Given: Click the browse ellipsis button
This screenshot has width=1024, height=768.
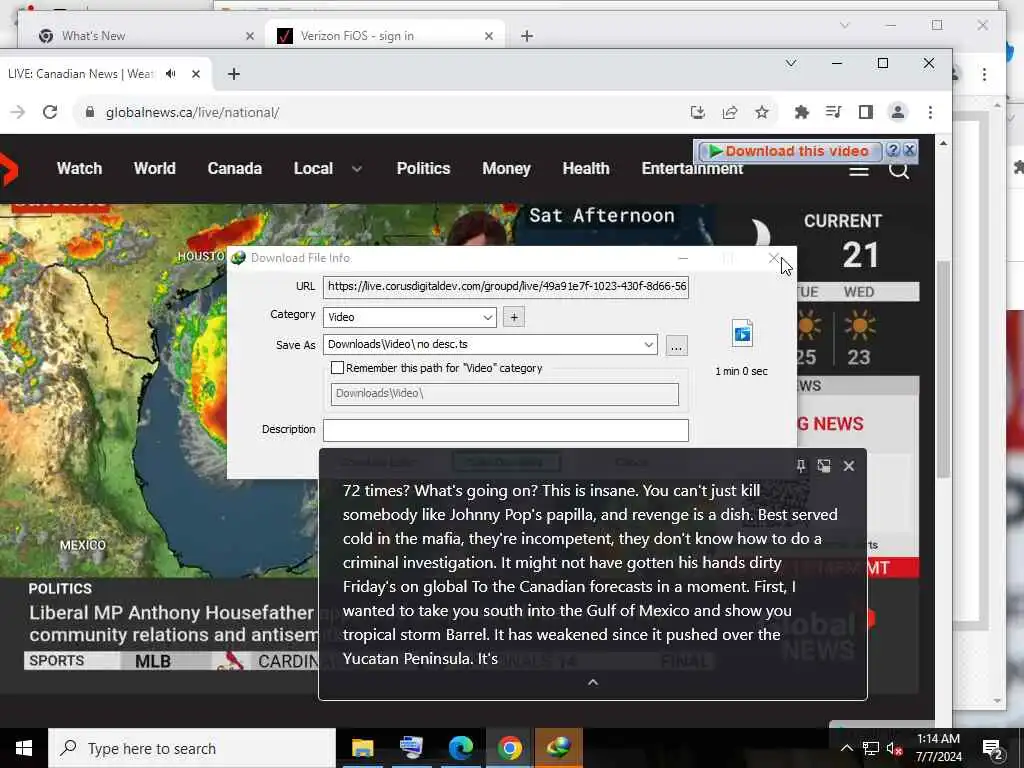Looking at the screenshot, I should tap(677, 346).
